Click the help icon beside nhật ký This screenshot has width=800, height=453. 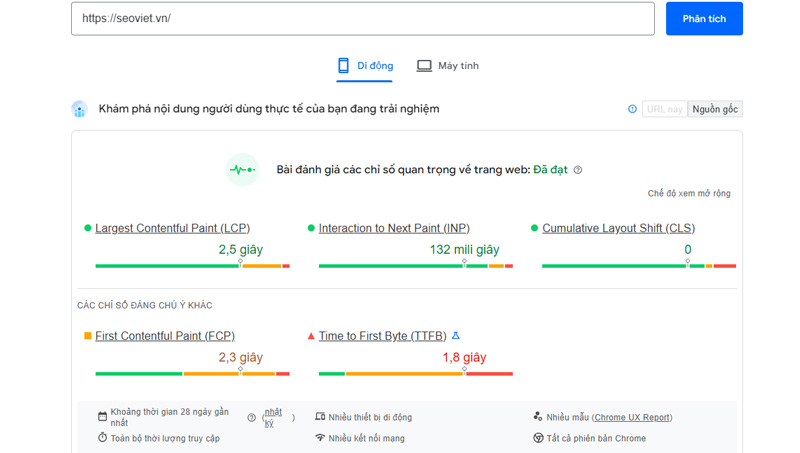[x=251, y=417]
